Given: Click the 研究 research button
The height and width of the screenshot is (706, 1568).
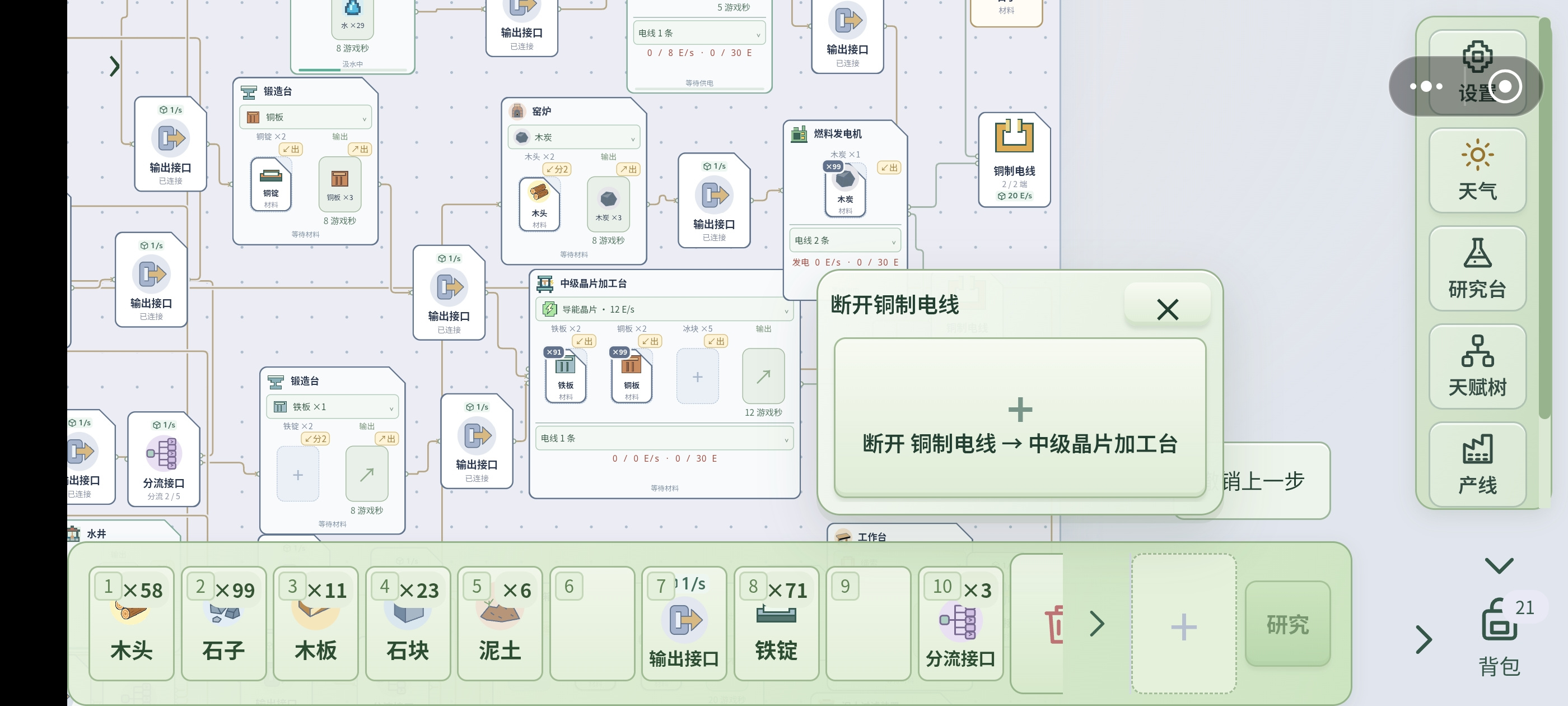Looking at the screenshot, I should [x=1287, y=624].
